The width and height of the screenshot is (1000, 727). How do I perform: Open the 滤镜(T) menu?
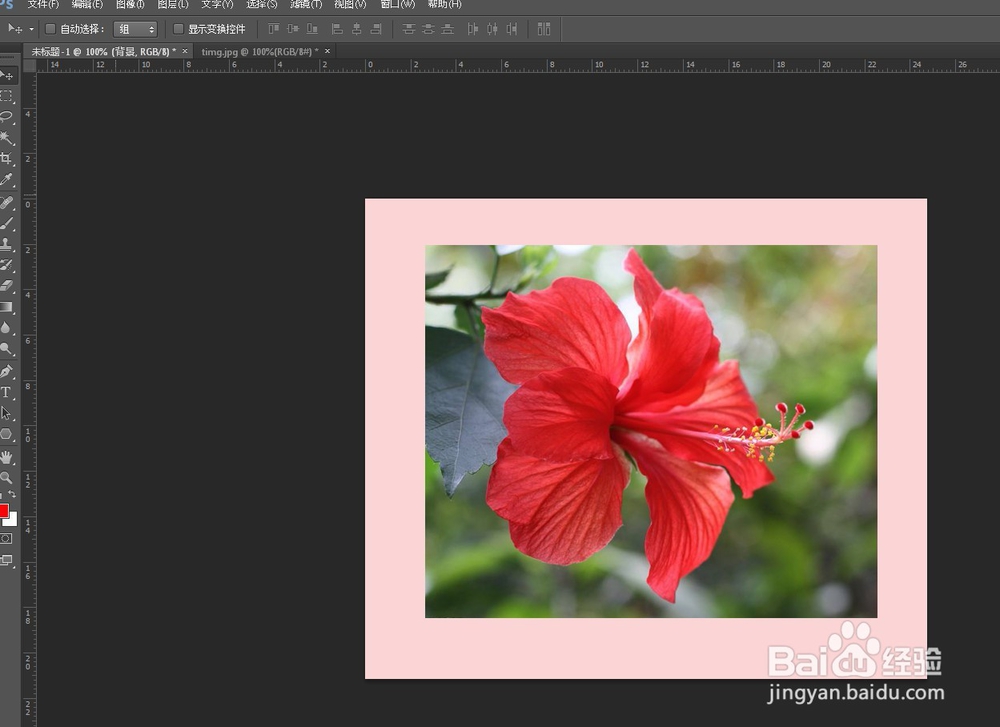pos(306,4)
